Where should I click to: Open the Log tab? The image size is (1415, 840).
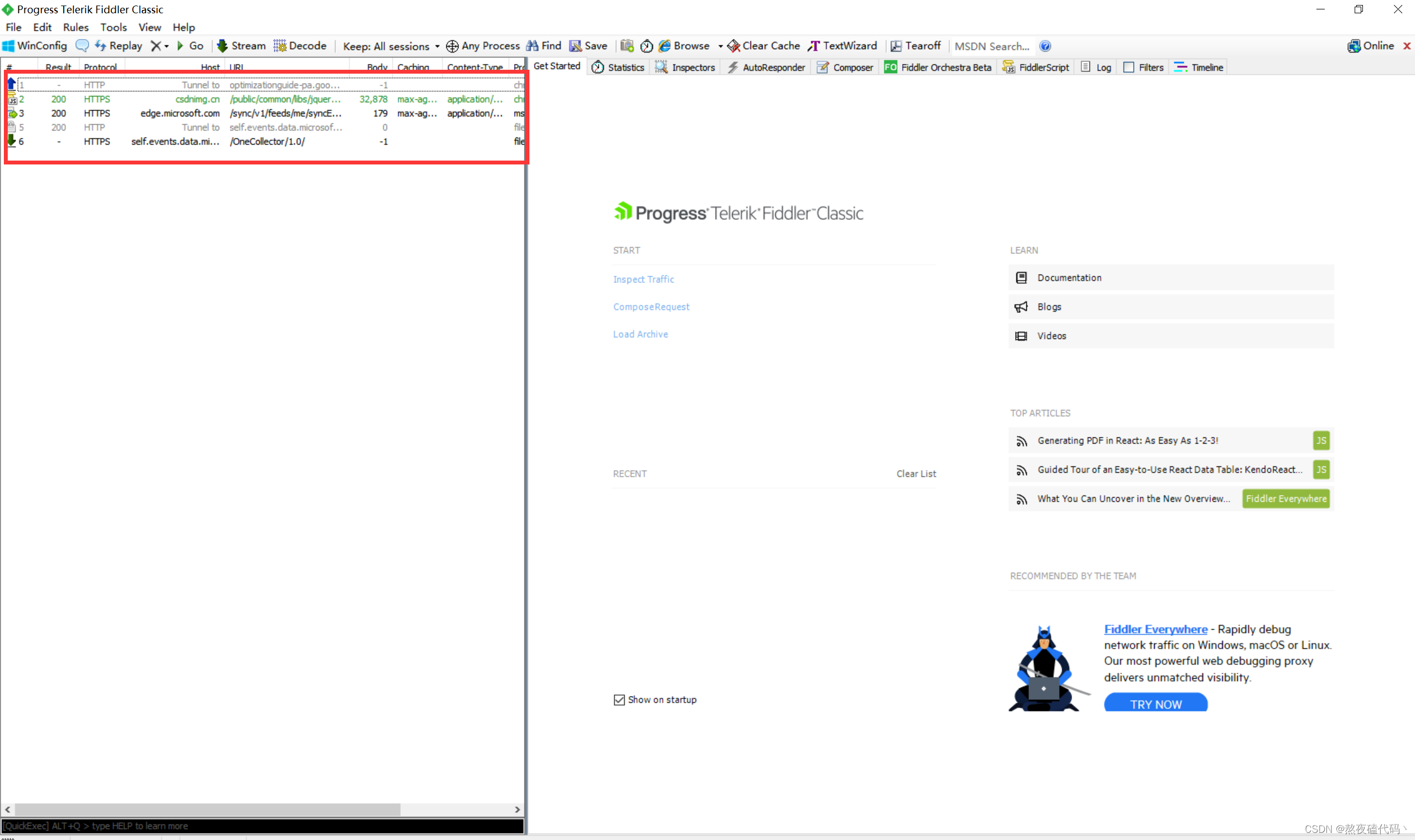[1097, 68]
